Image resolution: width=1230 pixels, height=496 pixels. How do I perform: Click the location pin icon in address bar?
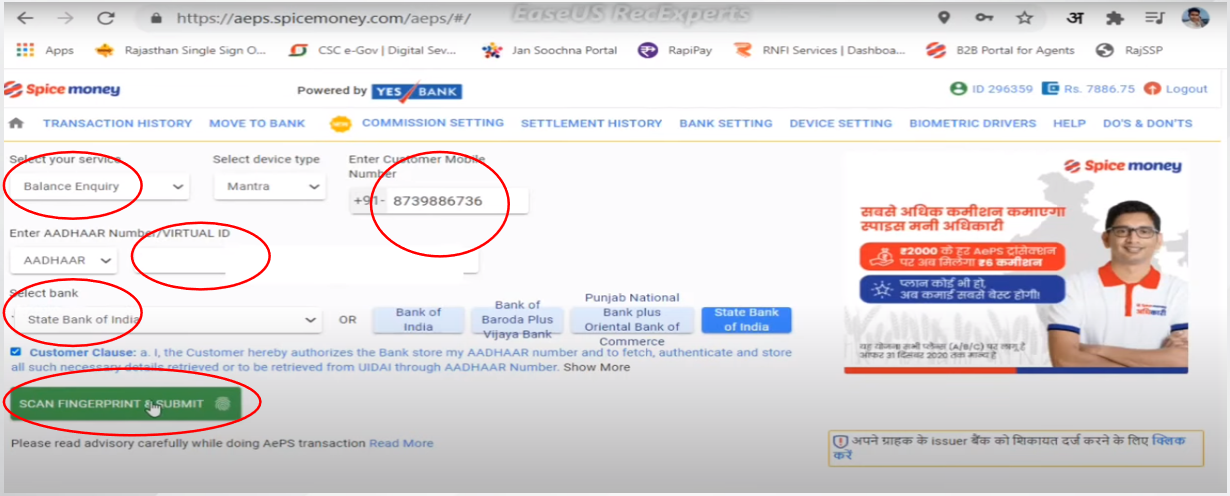(x=943, y=18)
